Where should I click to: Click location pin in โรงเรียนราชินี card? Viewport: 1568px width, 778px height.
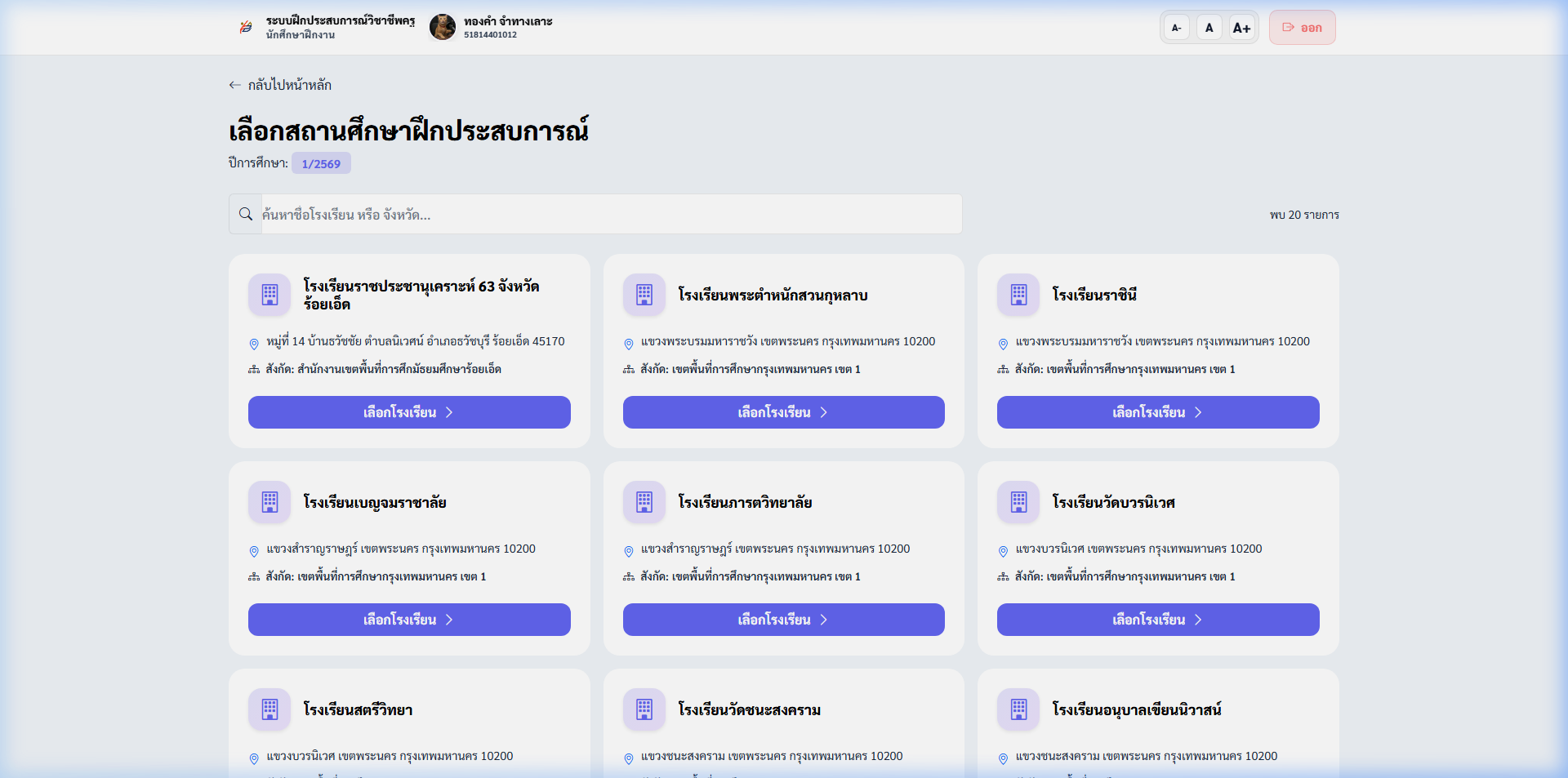point(1003,344)
